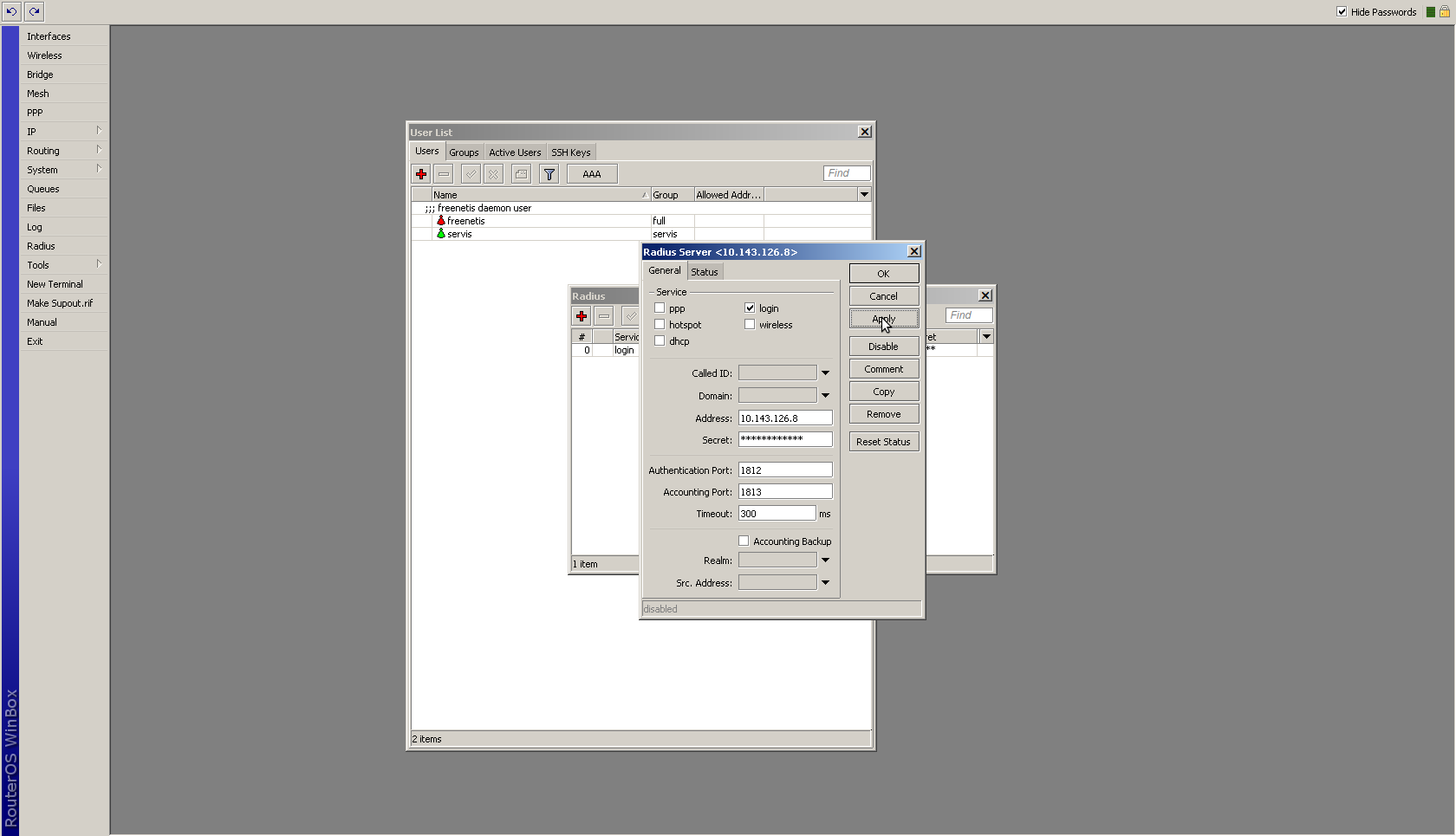Click the Authentication Port input field
Viewport: 1456px width, 836px height.
coord(784,470)
